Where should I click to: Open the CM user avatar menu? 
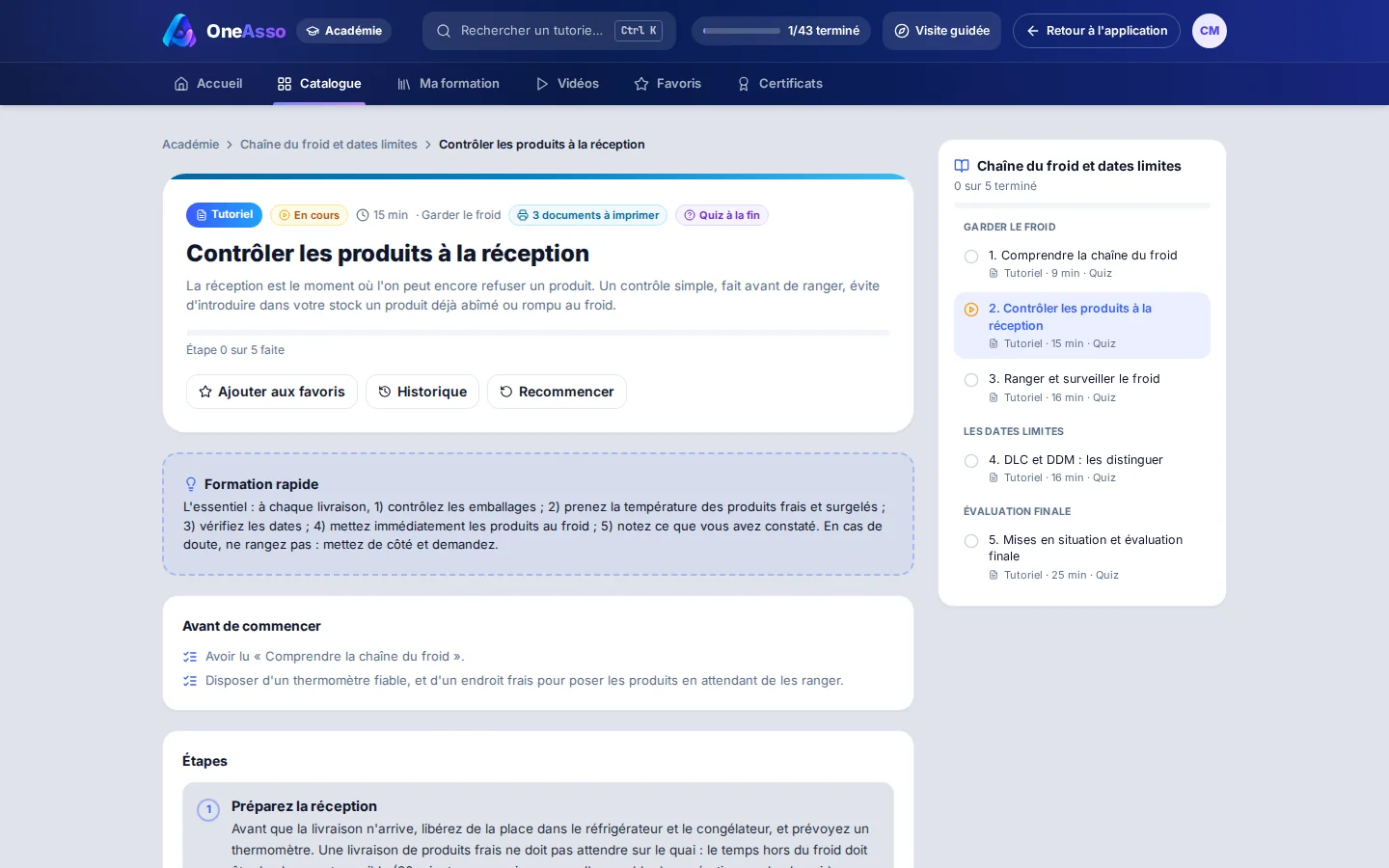coord(1210,31)
